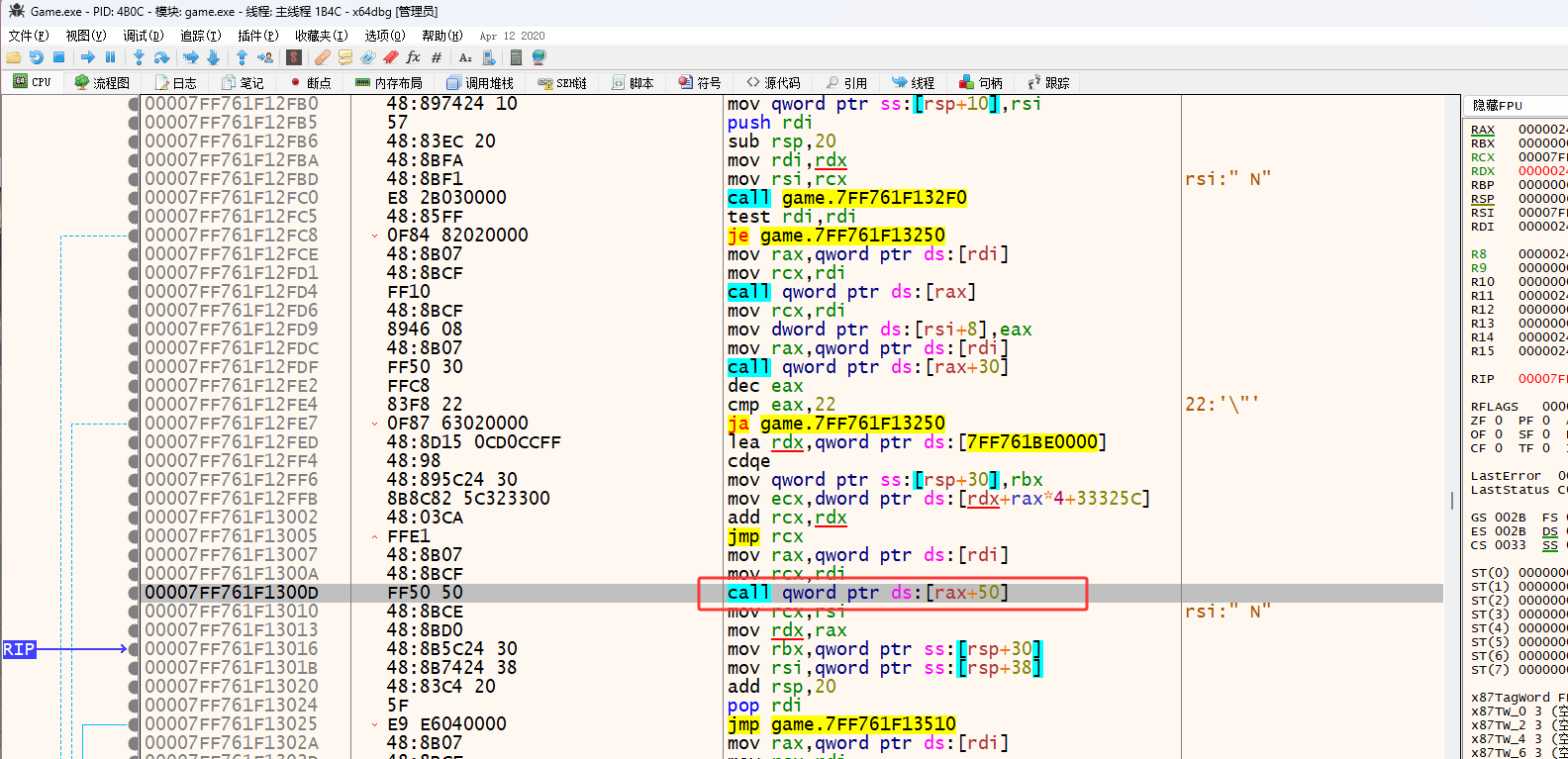
Task: Click the Run arrow icon
Action: [x=88, y=57]
